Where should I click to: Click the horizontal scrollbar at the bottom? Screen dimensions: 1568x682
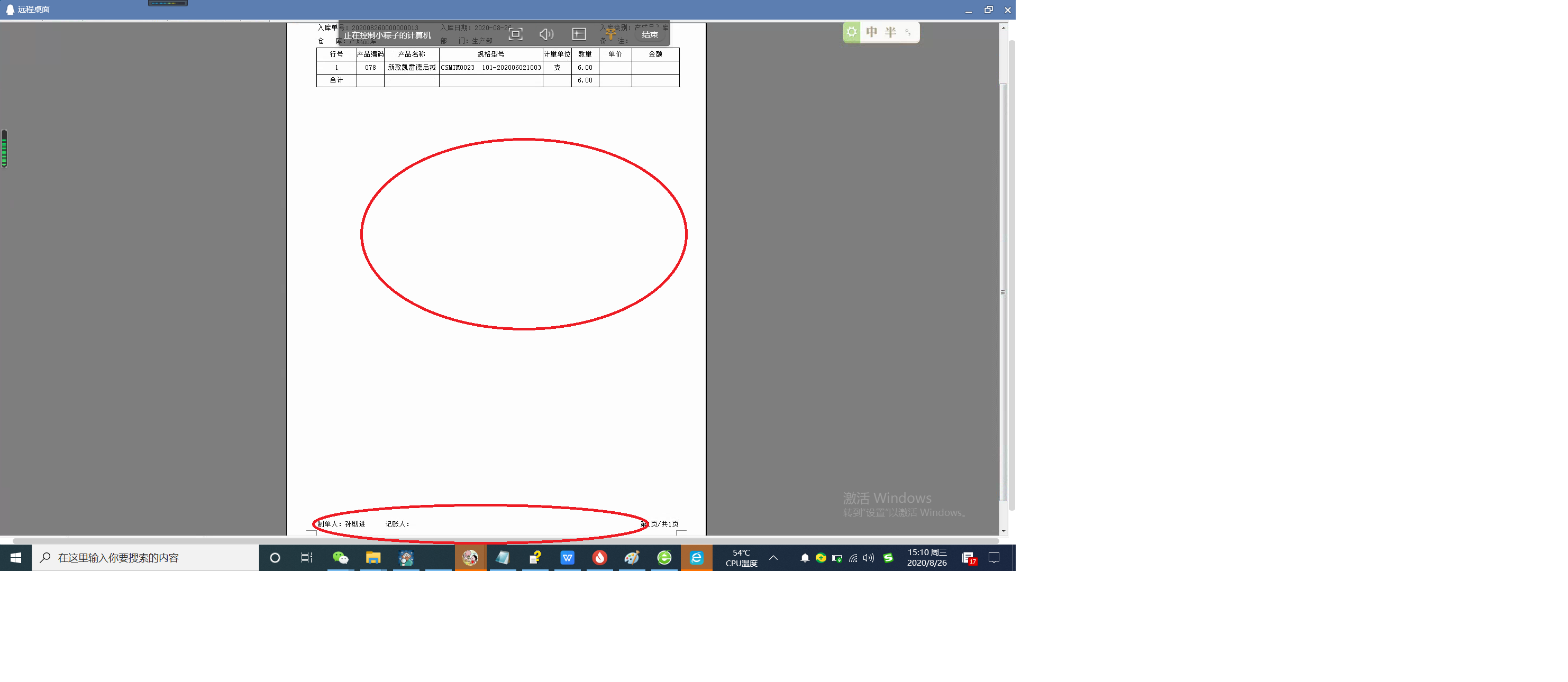505,540
